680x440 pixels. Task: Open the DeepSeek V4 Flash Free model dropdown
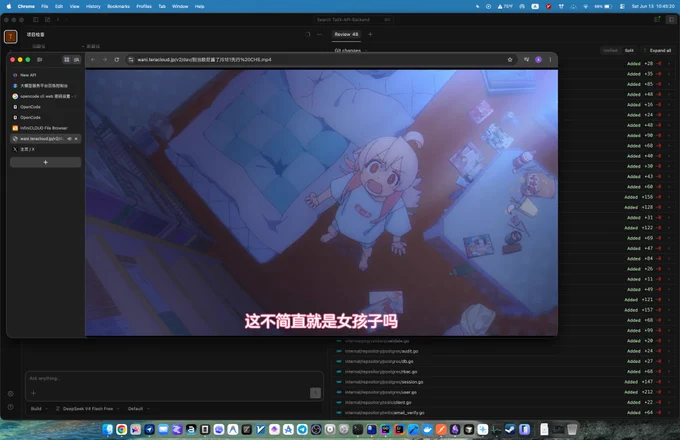(x=88, y=408)
